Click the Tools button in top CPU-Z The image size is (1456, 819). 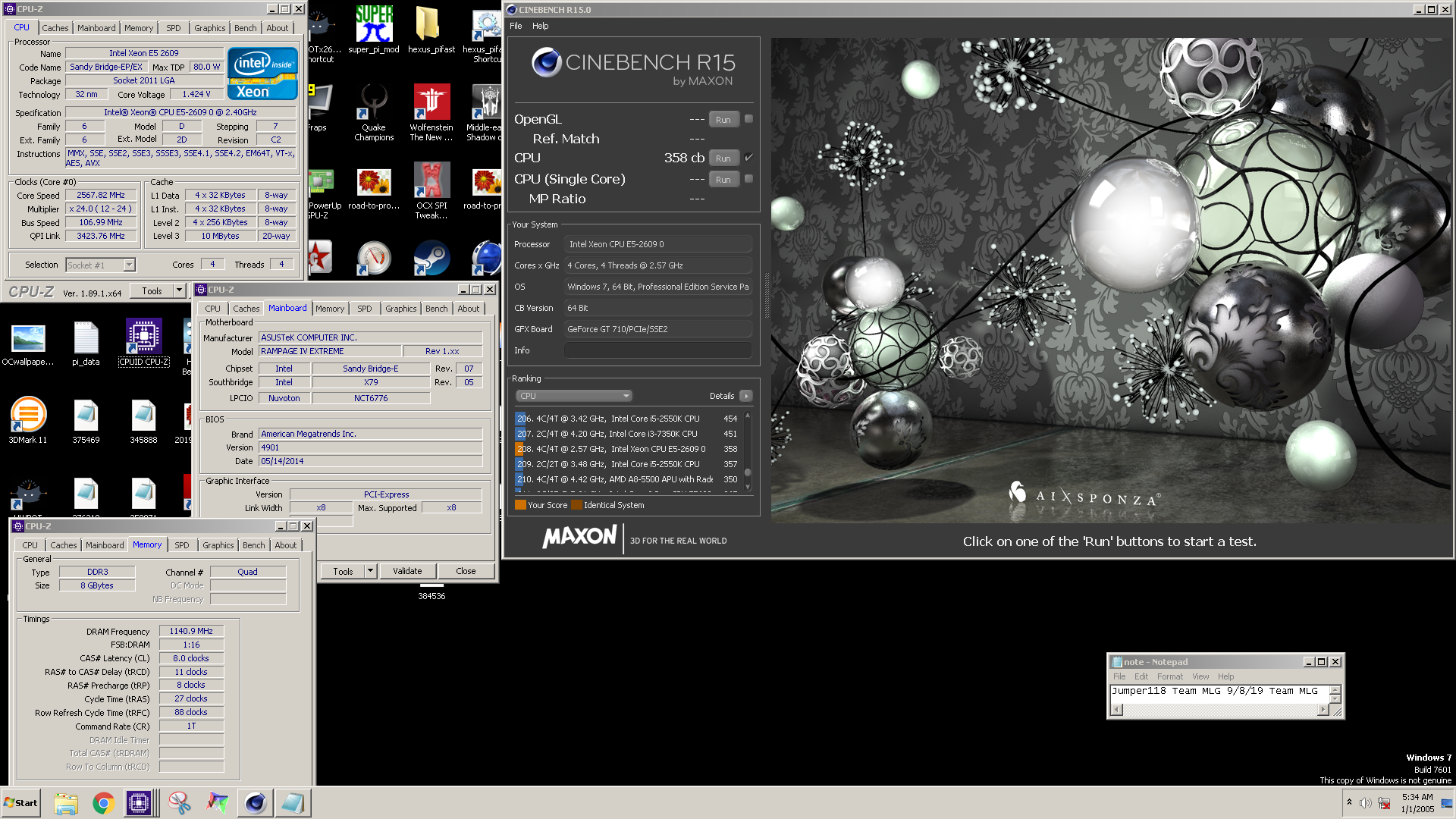click(152, 290)
